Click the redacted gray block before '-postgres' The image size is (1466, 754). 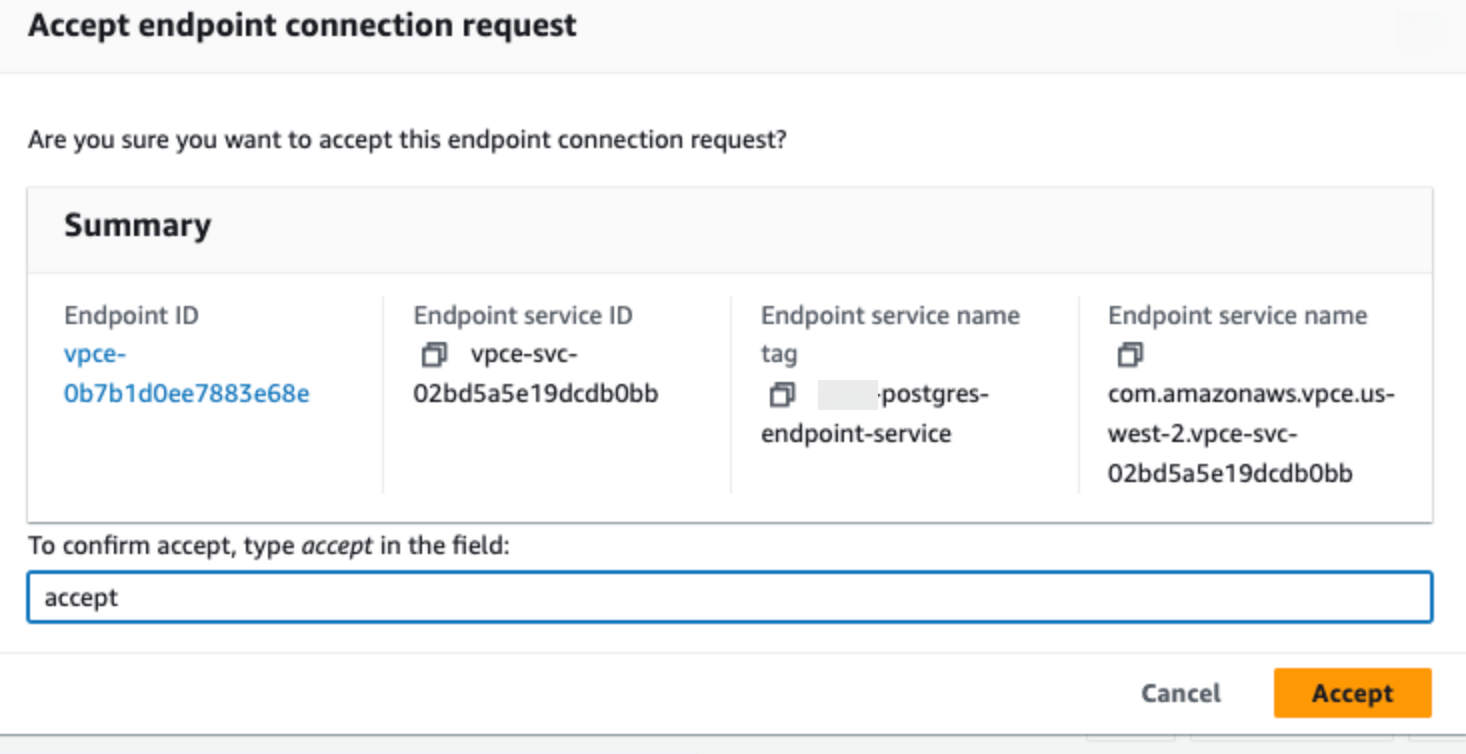click(x=846, y=395)
